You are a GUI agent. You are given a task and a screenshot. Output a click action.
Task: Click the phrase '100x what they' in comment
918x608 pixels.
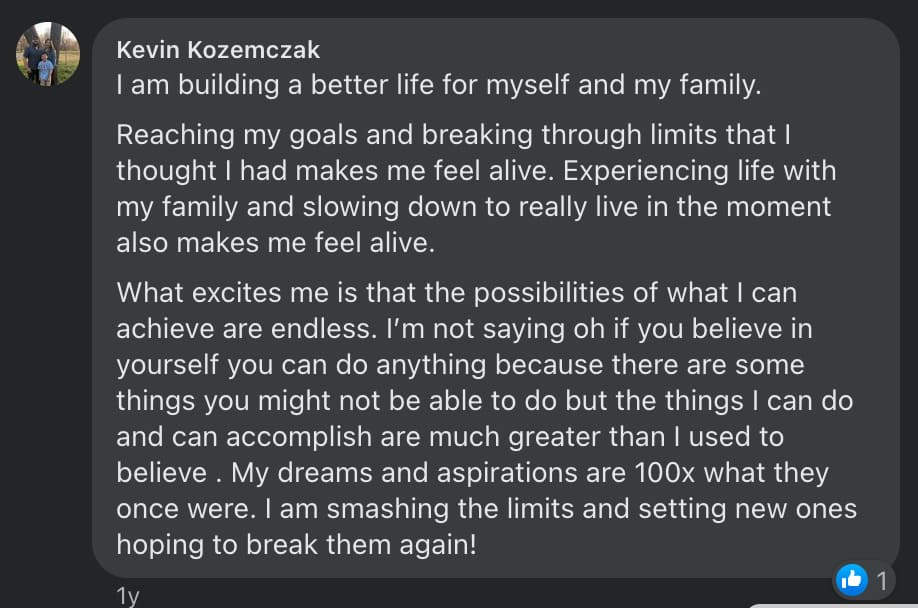click(732, 473)
